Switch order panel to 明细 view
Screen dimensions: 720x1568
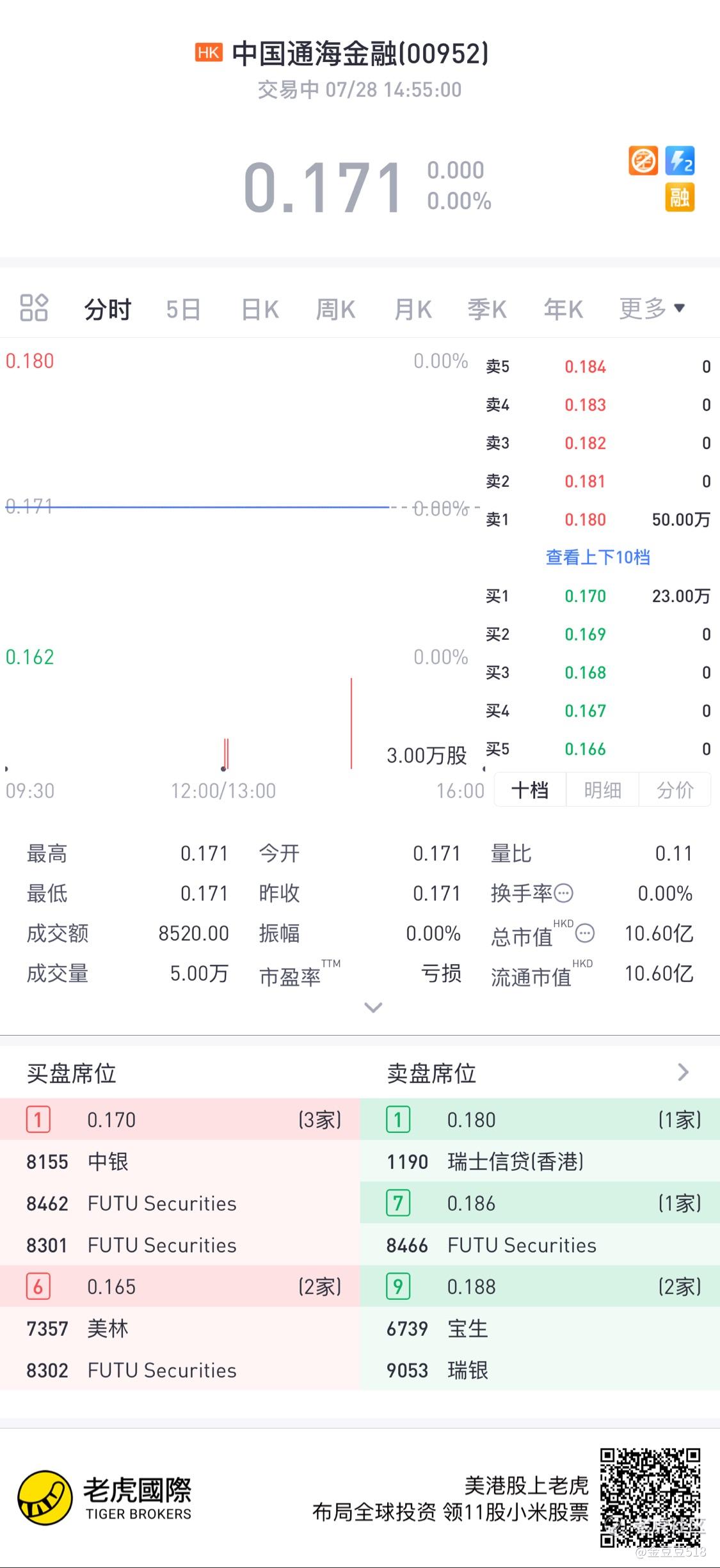[602, 790]
